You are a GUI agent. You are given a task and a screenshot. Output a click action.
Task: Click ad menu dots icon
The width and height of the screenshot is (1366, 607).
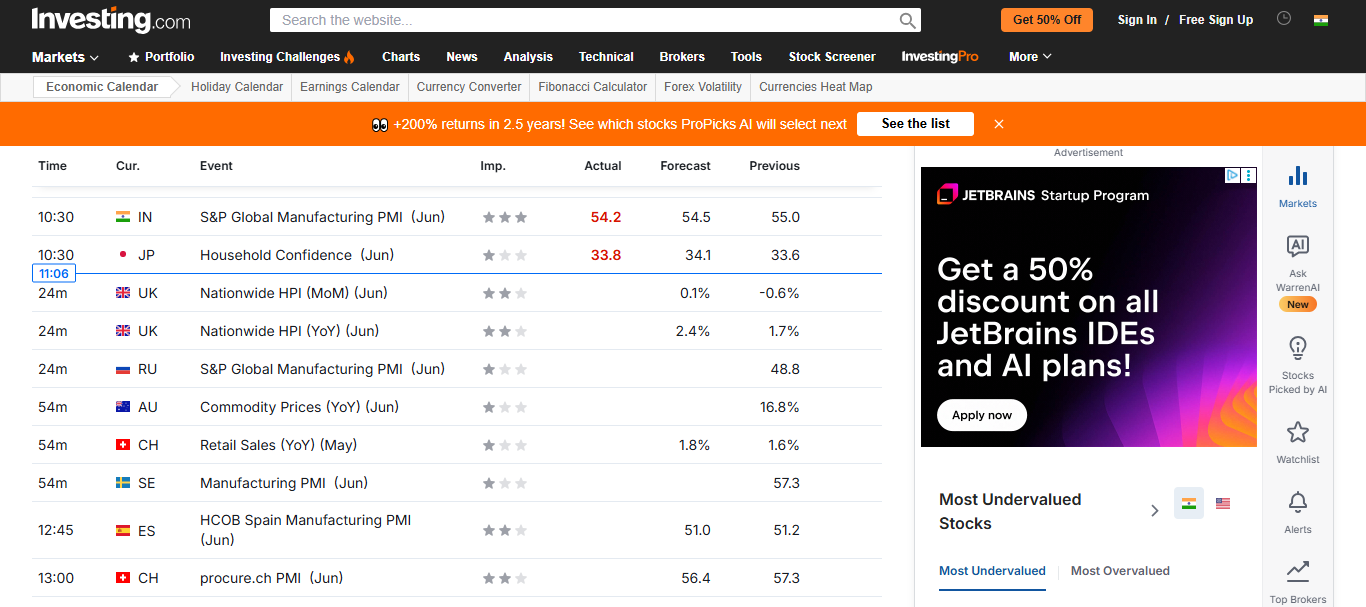click(x=1250, y=175)
